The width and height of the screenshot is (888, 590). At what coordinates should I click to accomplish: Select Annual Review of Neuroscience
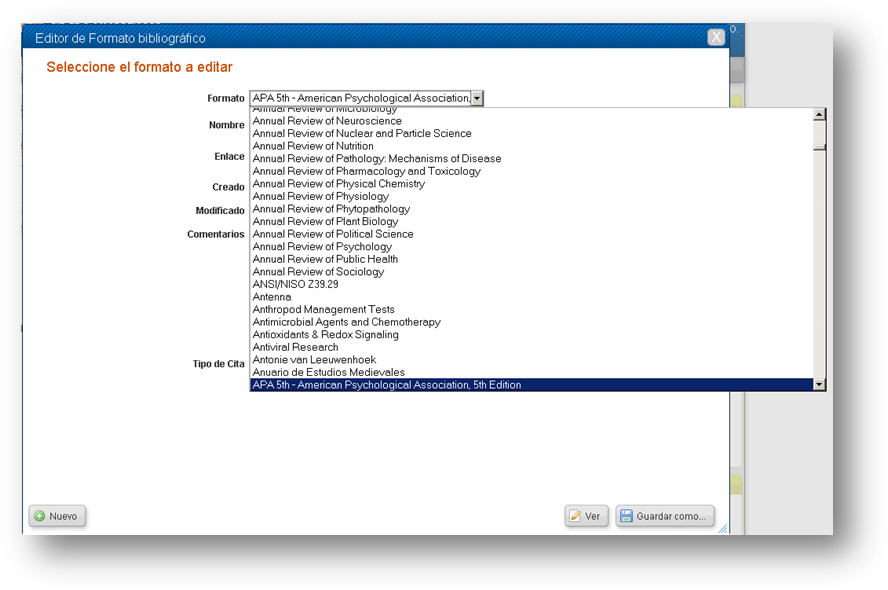pyautogui.click(x=532, y=121)
